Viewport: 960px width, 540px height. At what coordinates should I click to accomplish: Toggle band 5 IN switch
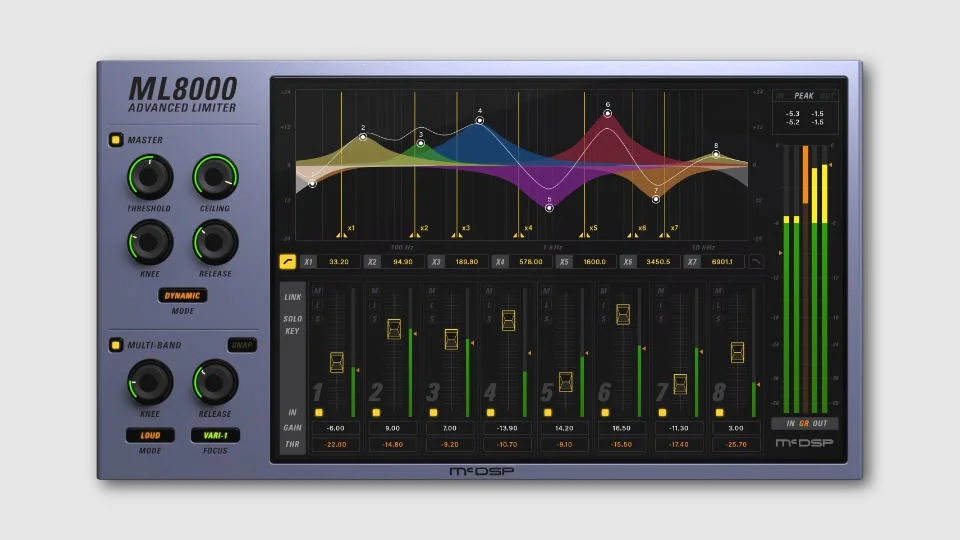(548, 413)
